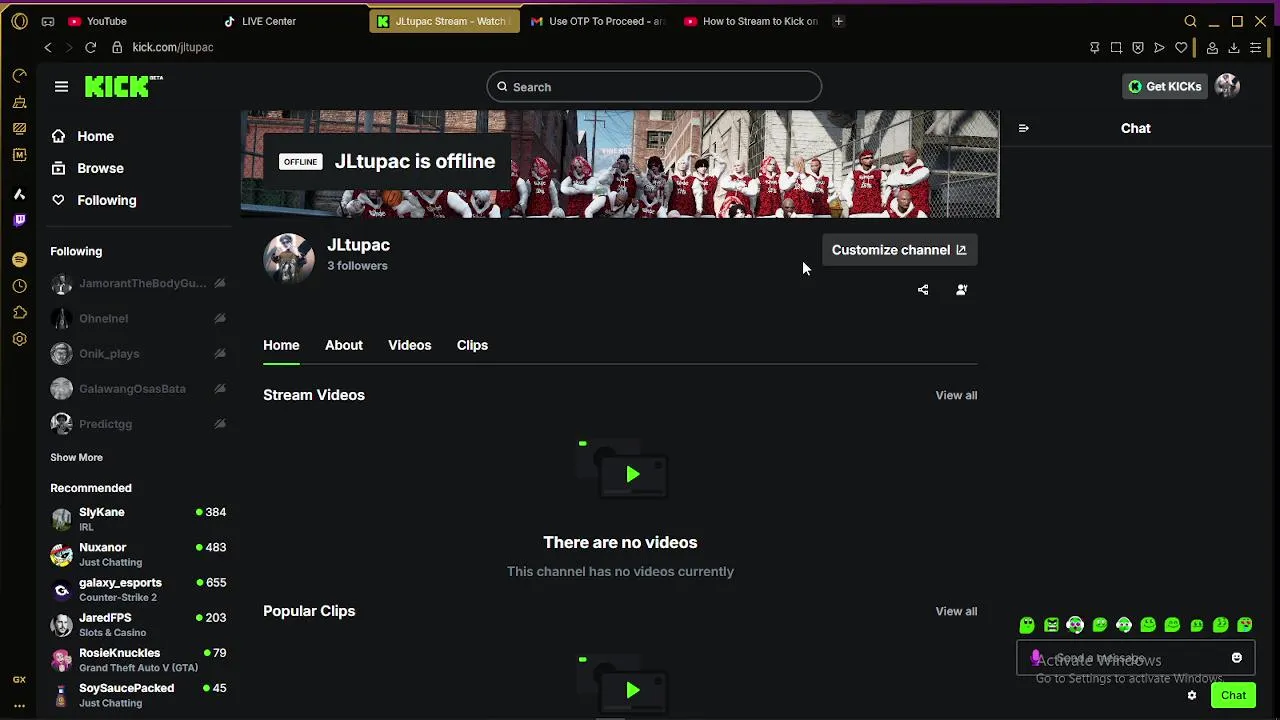This screenshot has width=1280, height=720.
Task: Switch to the About tab
Action: pos(343,345)
